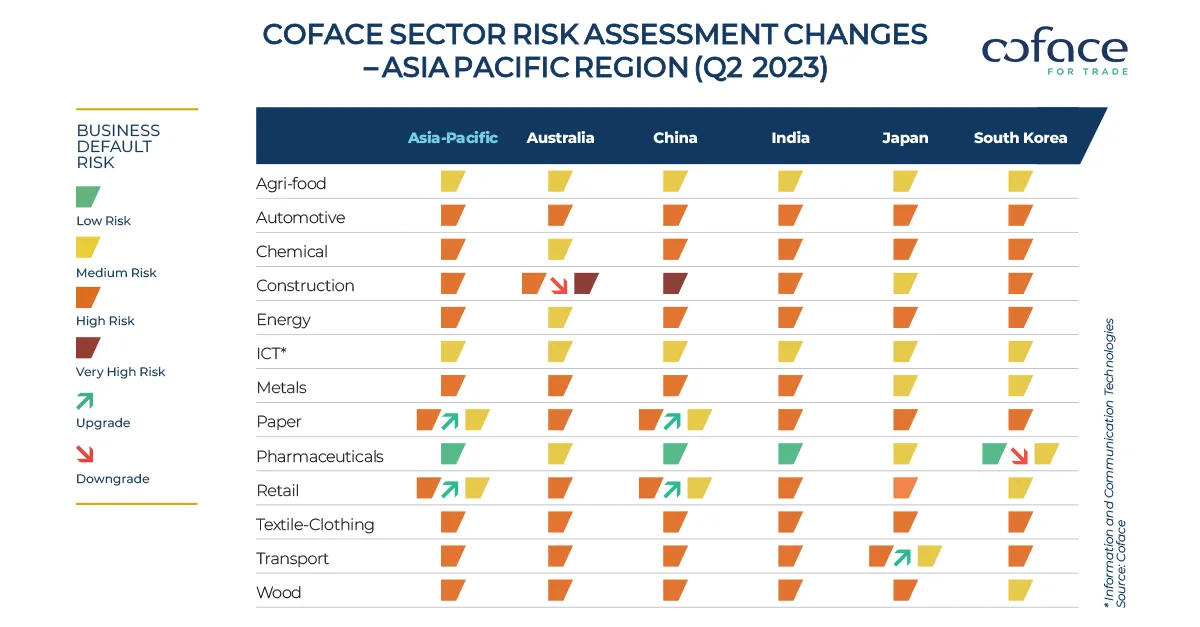The height and width of the screenshot is (627, 1200).
Task: Click the upgrade arrow in Asia-Pacific Retail
Action: pyautogui.click(x=452, y=489)
